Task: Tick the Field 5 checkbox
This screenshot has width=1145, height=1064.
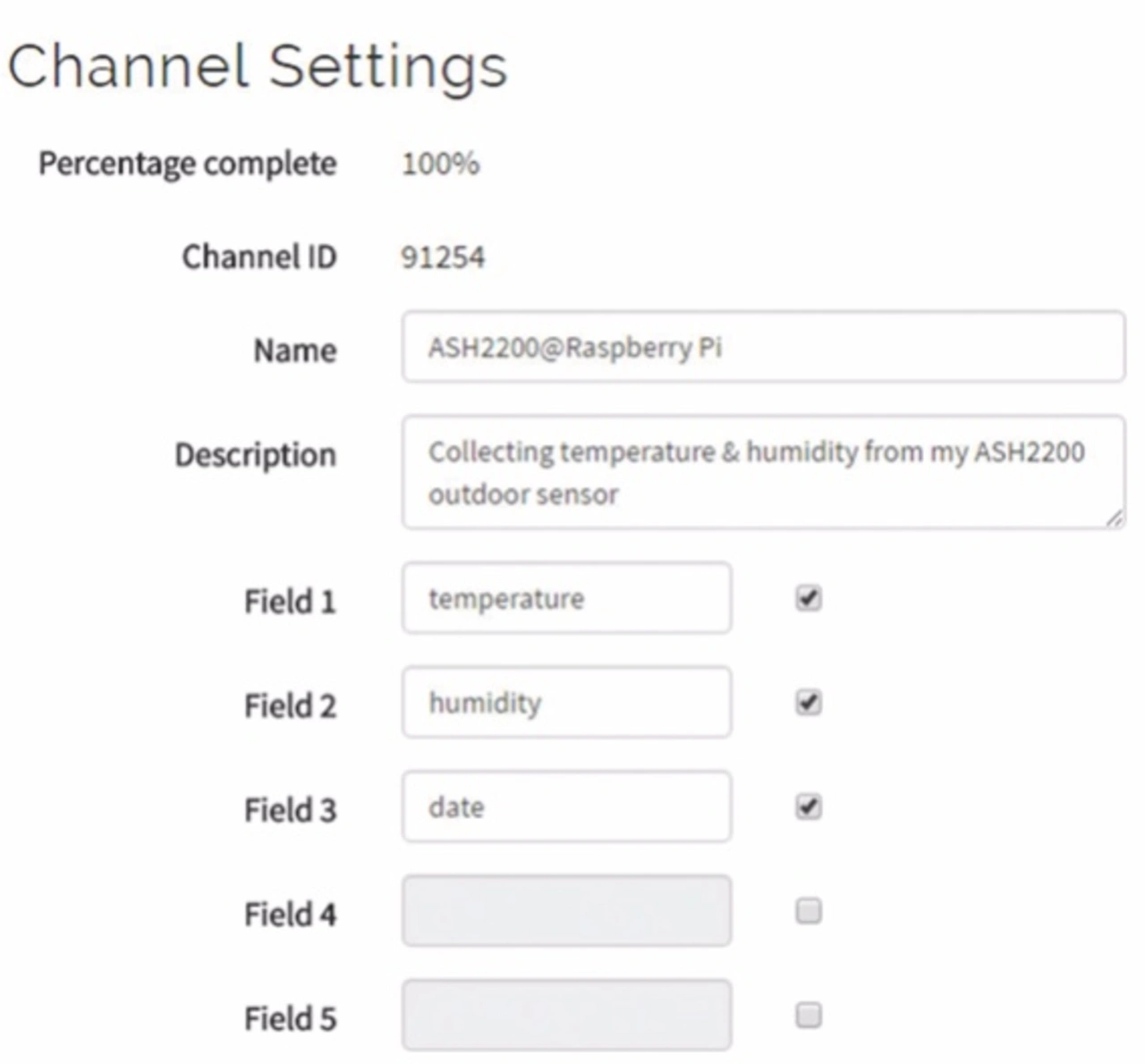Action: [x=809, y=1016]
